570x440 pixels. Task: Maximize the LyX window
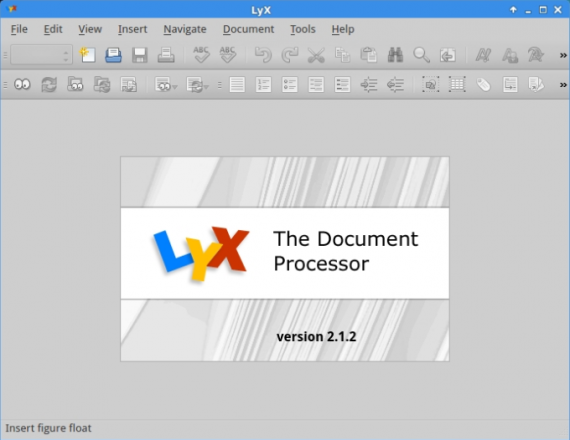pyautogui.click(x=543, y=10)
